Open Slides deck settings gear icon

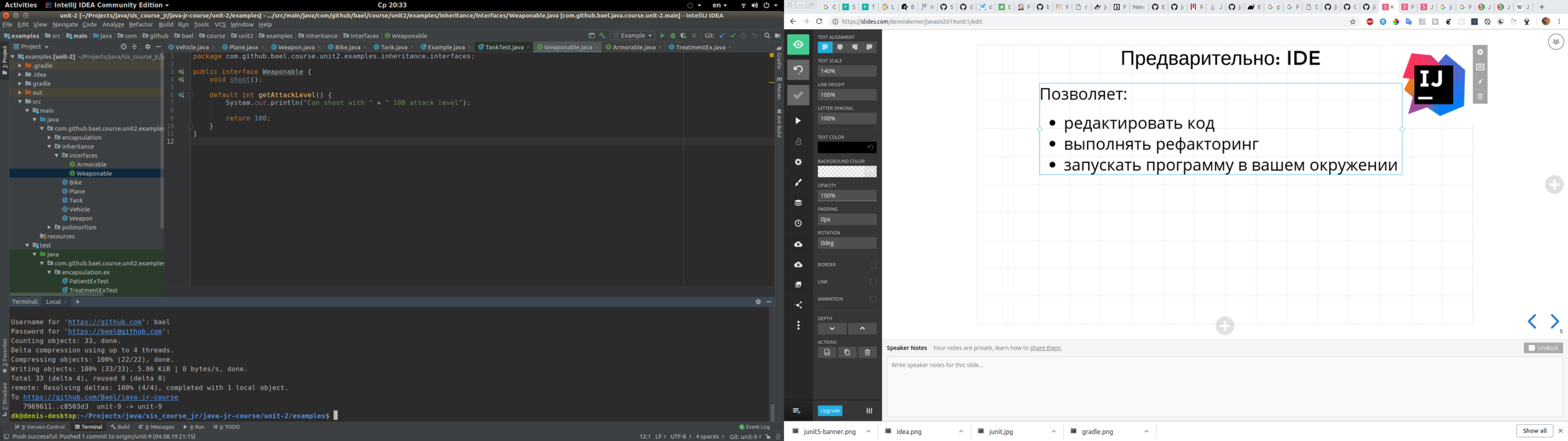tap(798, 162)
